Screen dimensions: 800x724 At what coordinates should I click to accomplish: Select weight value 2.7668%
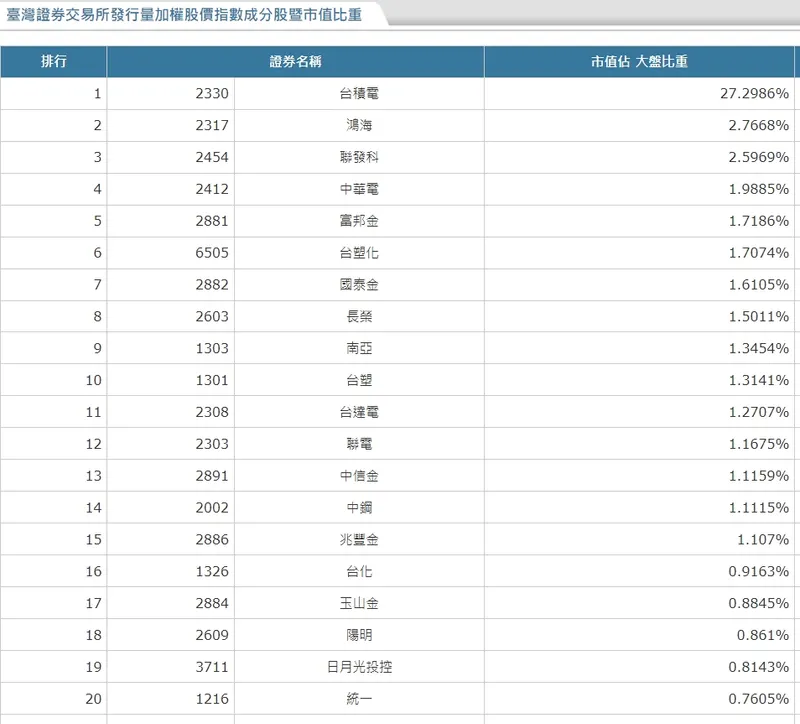click(x=758, y=125)
